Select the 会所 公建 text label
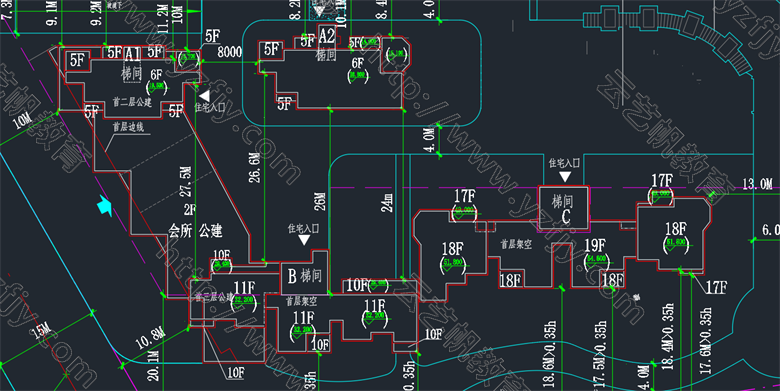Image resolution: width=780 pixels, height=391 pixels. [x=195, y=231]
